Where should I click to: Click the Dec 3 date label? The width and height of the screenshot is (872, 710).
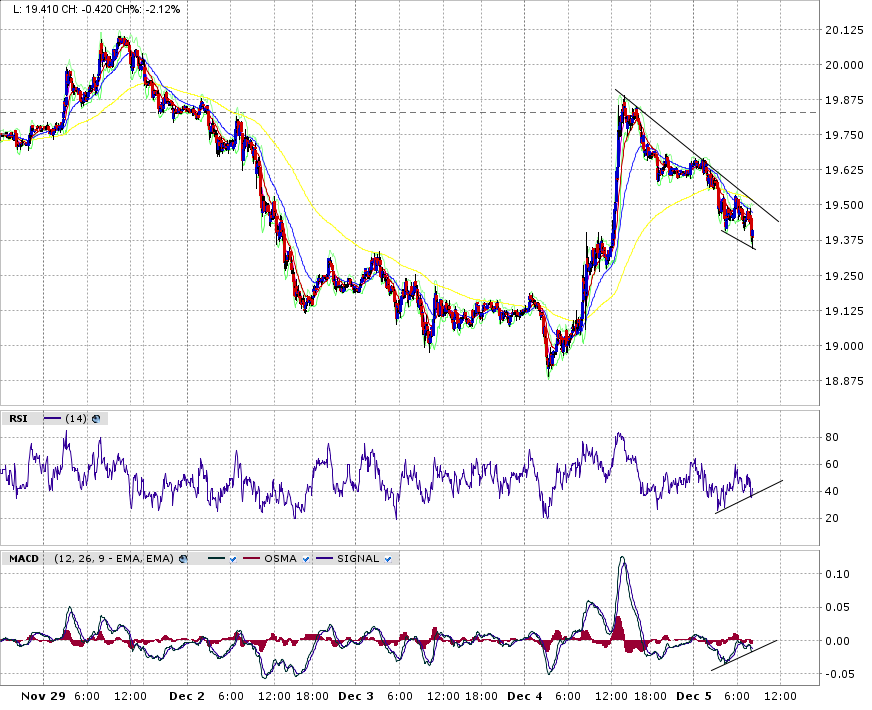(356, 696)
